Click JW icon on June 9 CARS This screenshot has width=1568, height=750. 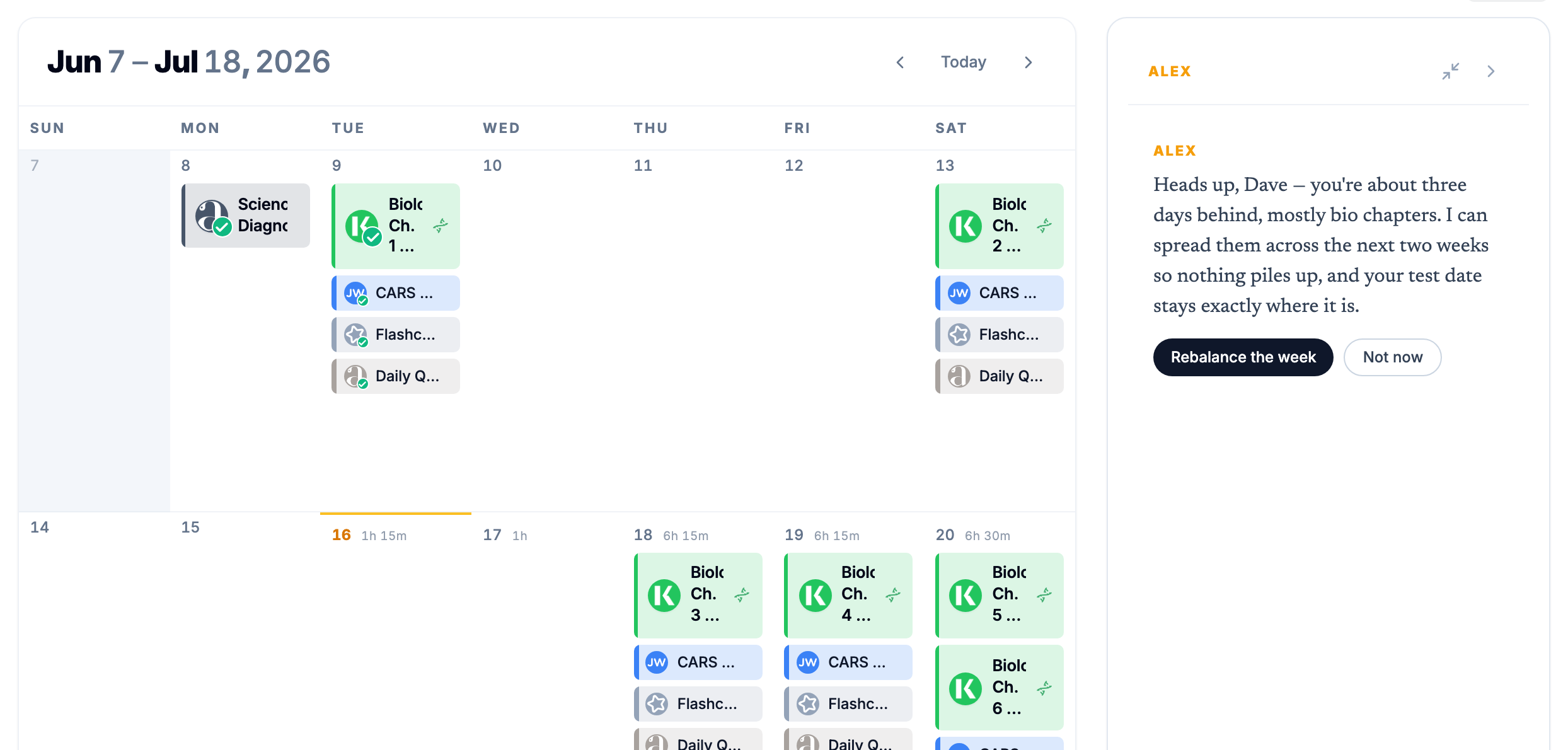click(x=355, y=293)
